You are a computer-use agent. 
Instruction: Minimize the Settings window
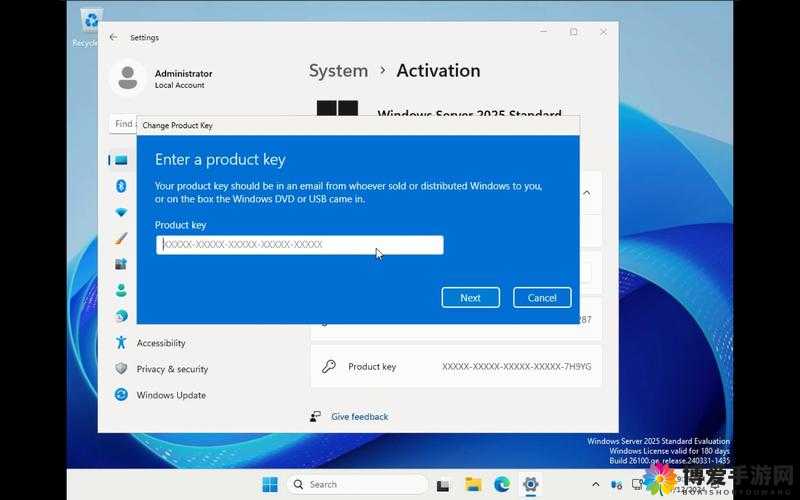point(544,32)
